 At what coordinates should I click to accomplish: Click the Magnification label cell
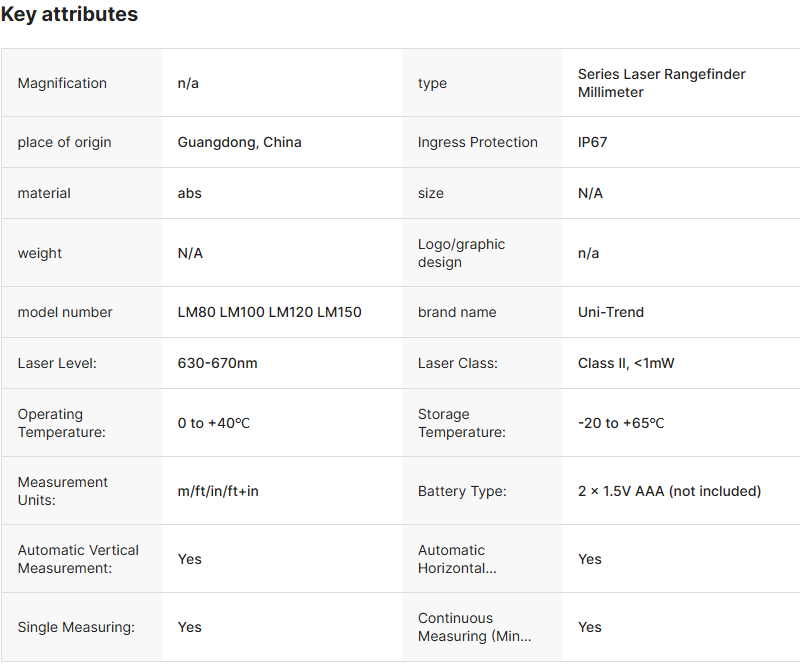62,83
